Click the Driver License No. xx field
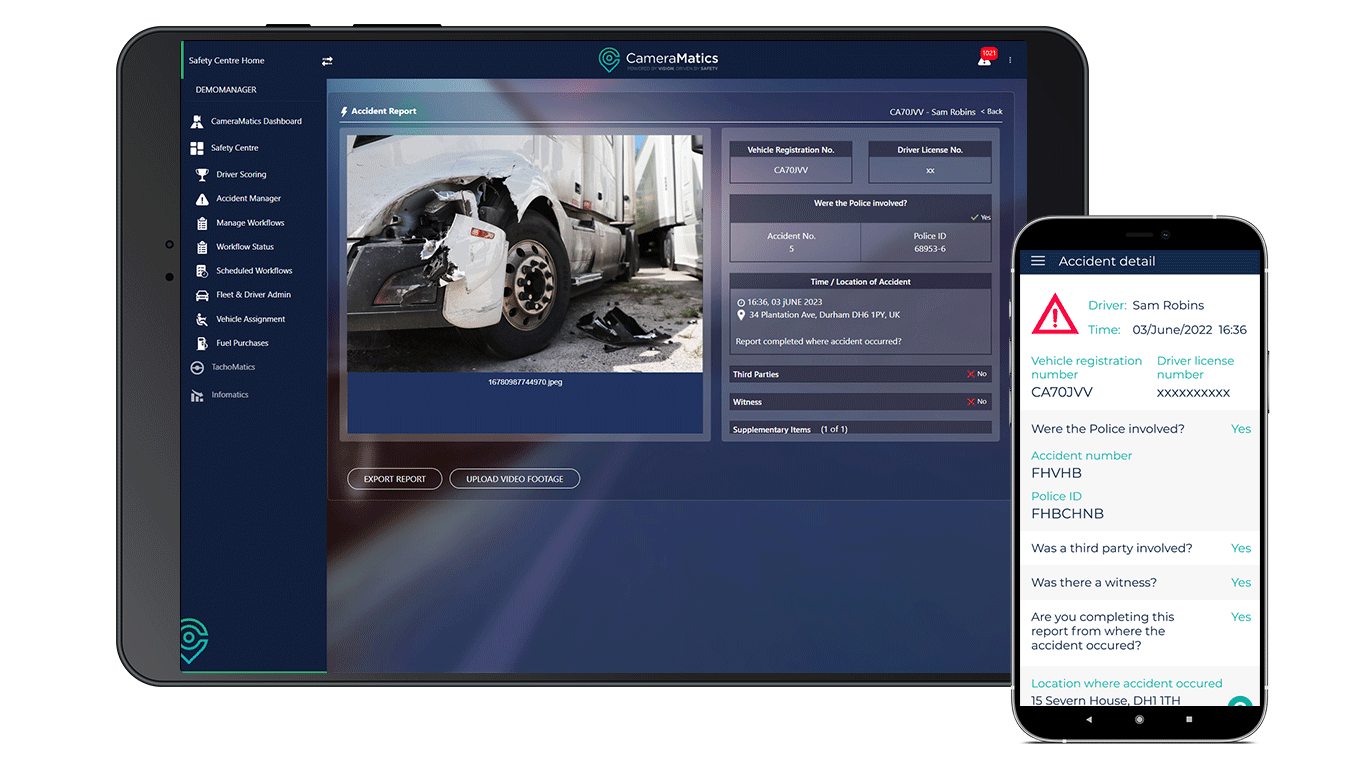1366x768 pixels. point(930,170)
